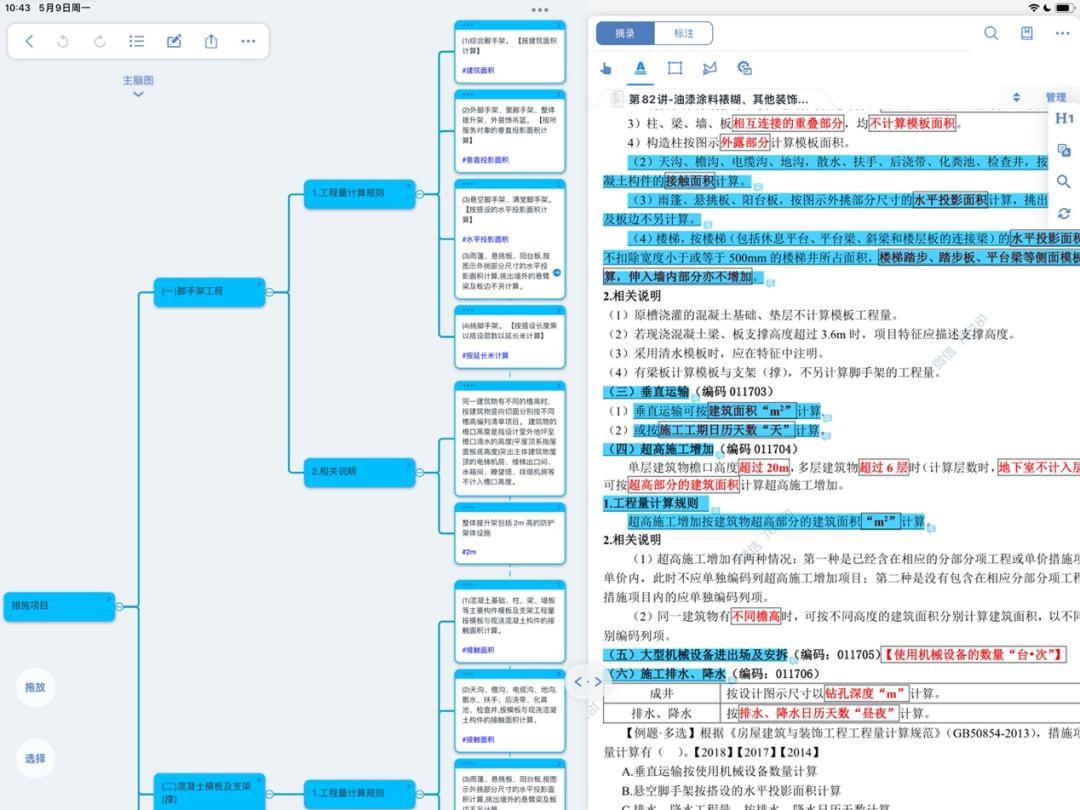Switch to the 标注 tab

coord(684,33)
